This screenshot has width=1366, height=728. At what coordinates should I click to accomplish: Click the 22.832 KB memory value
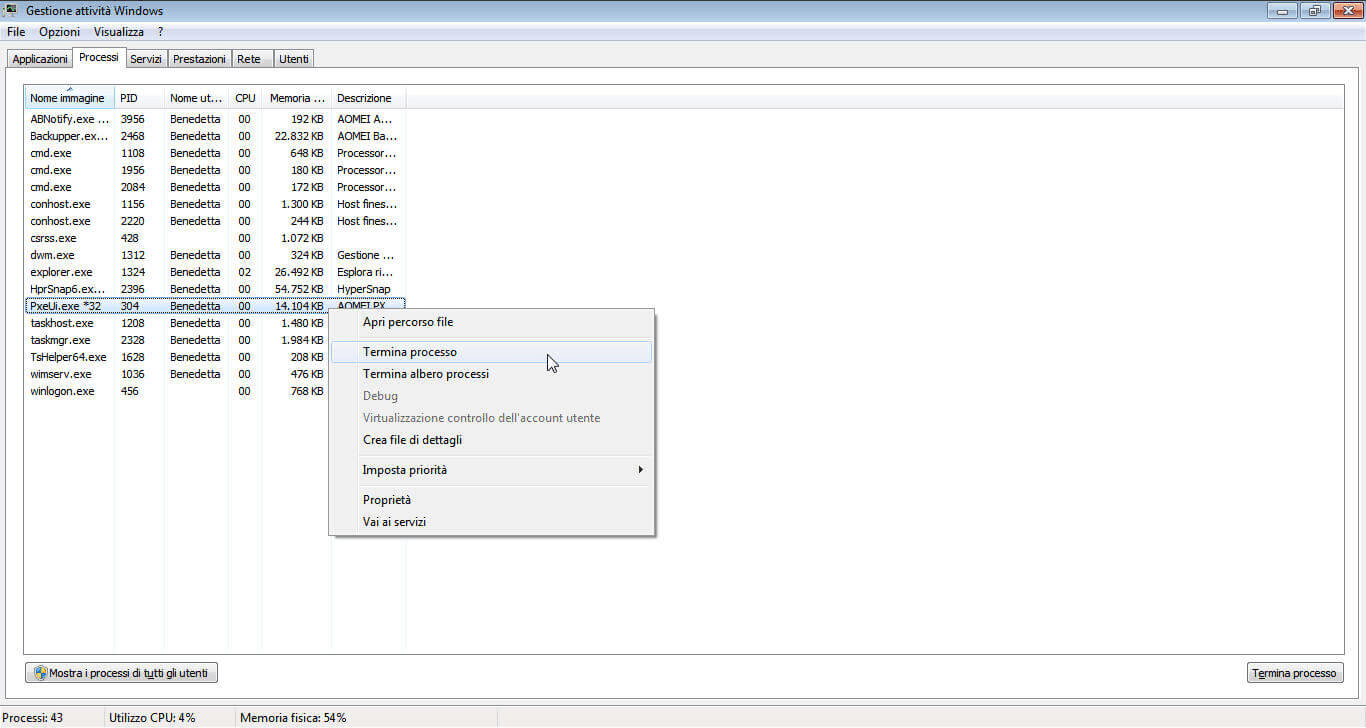click(299, 136)
